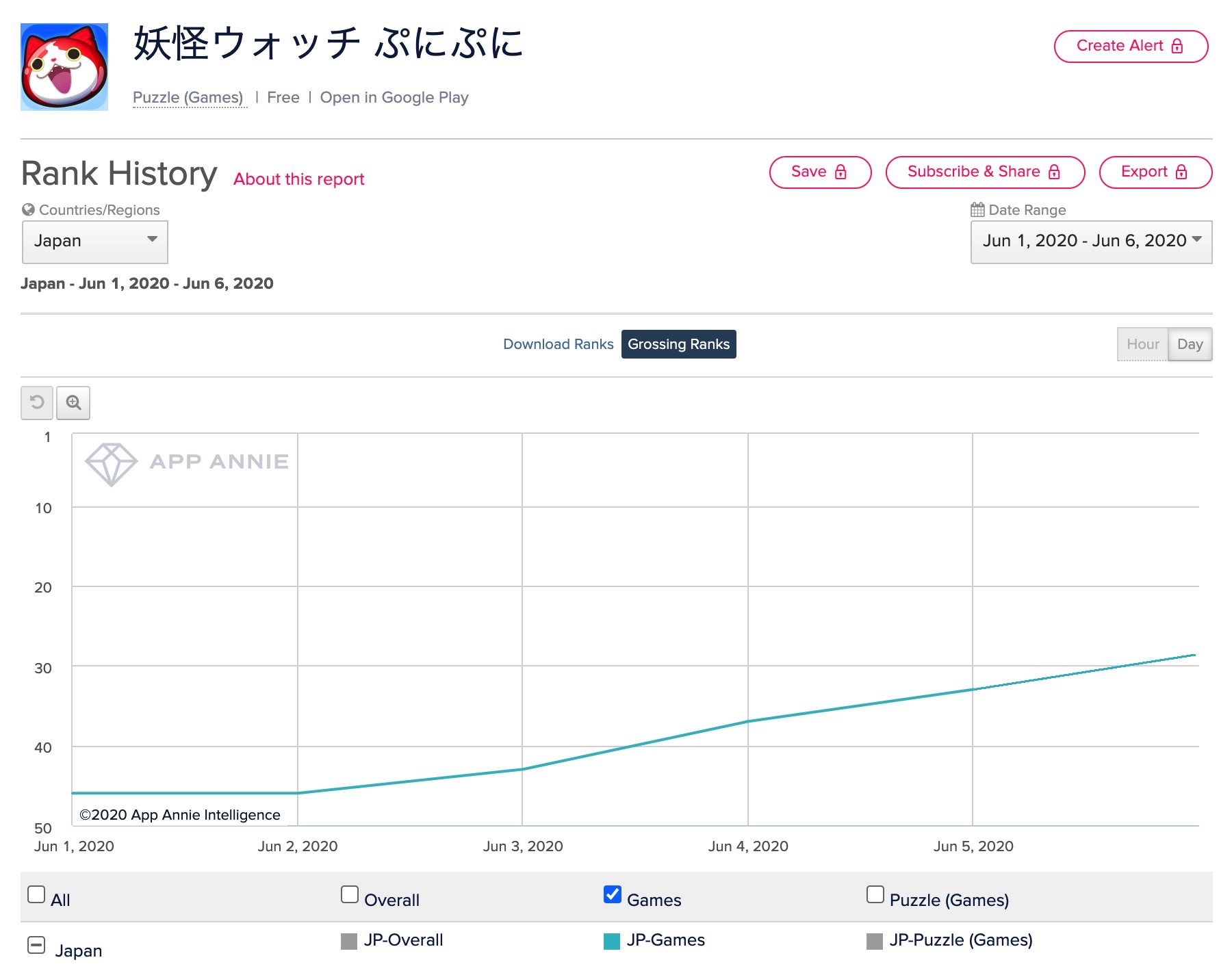Click the Free price label
The width and height of the screenshot is (1232, 973).
[283, 98]
